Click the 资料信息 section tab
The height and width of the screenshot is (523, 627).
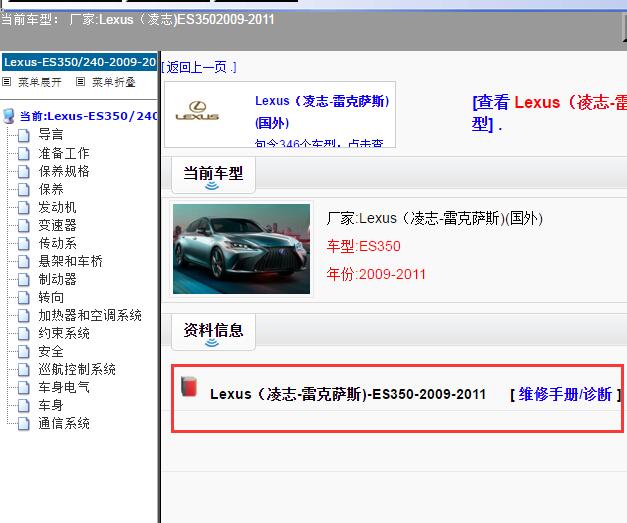pos(213,332)
